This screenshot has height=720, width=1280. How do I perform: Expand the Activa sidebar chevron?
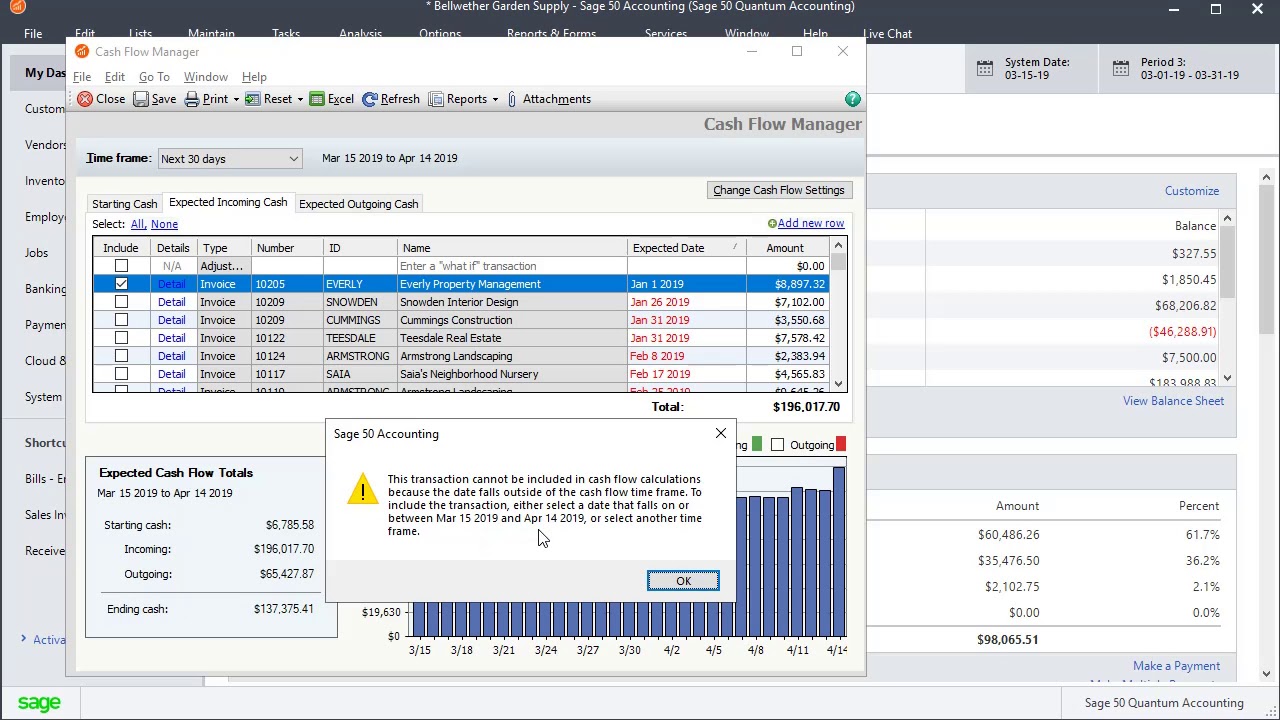coord(23,639)
